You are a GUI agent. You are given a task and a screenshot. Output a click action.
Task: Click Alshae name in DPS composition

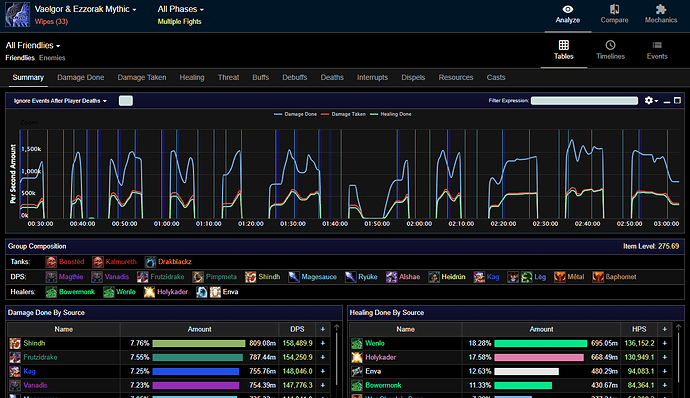click(409, 277)
